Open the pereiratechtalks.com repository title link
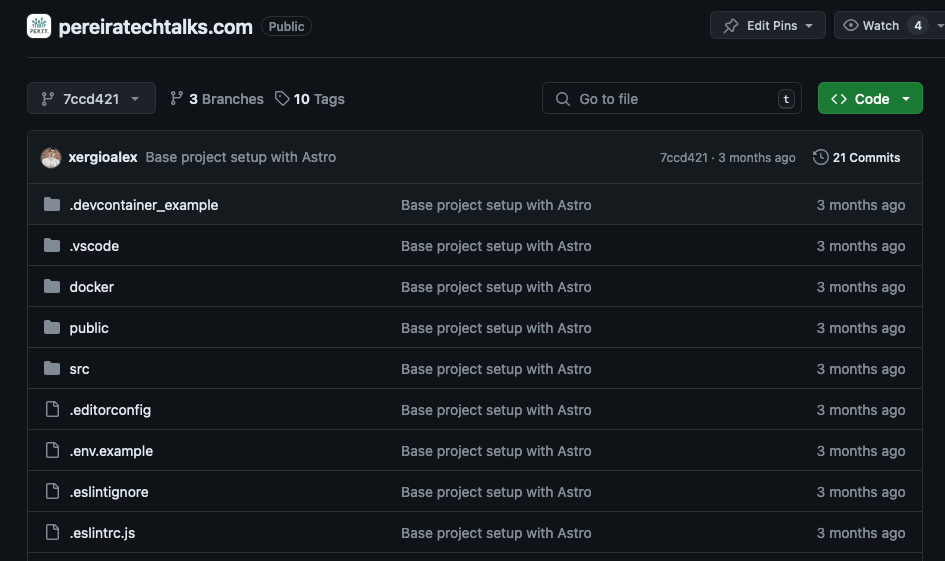 155,27
